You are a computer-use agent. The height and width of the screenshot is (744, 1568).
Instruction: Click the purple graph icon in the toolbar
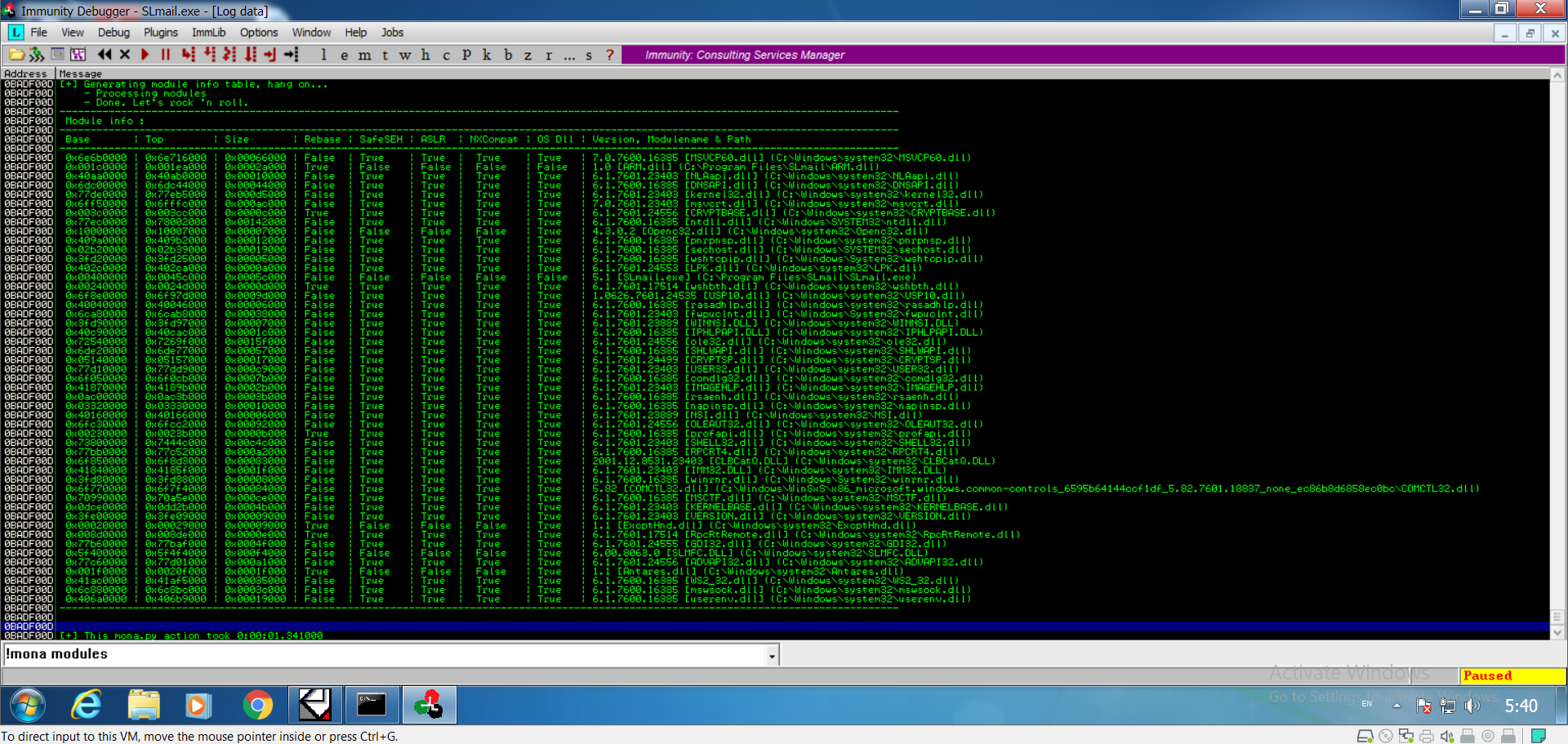[x=78, y=55]
